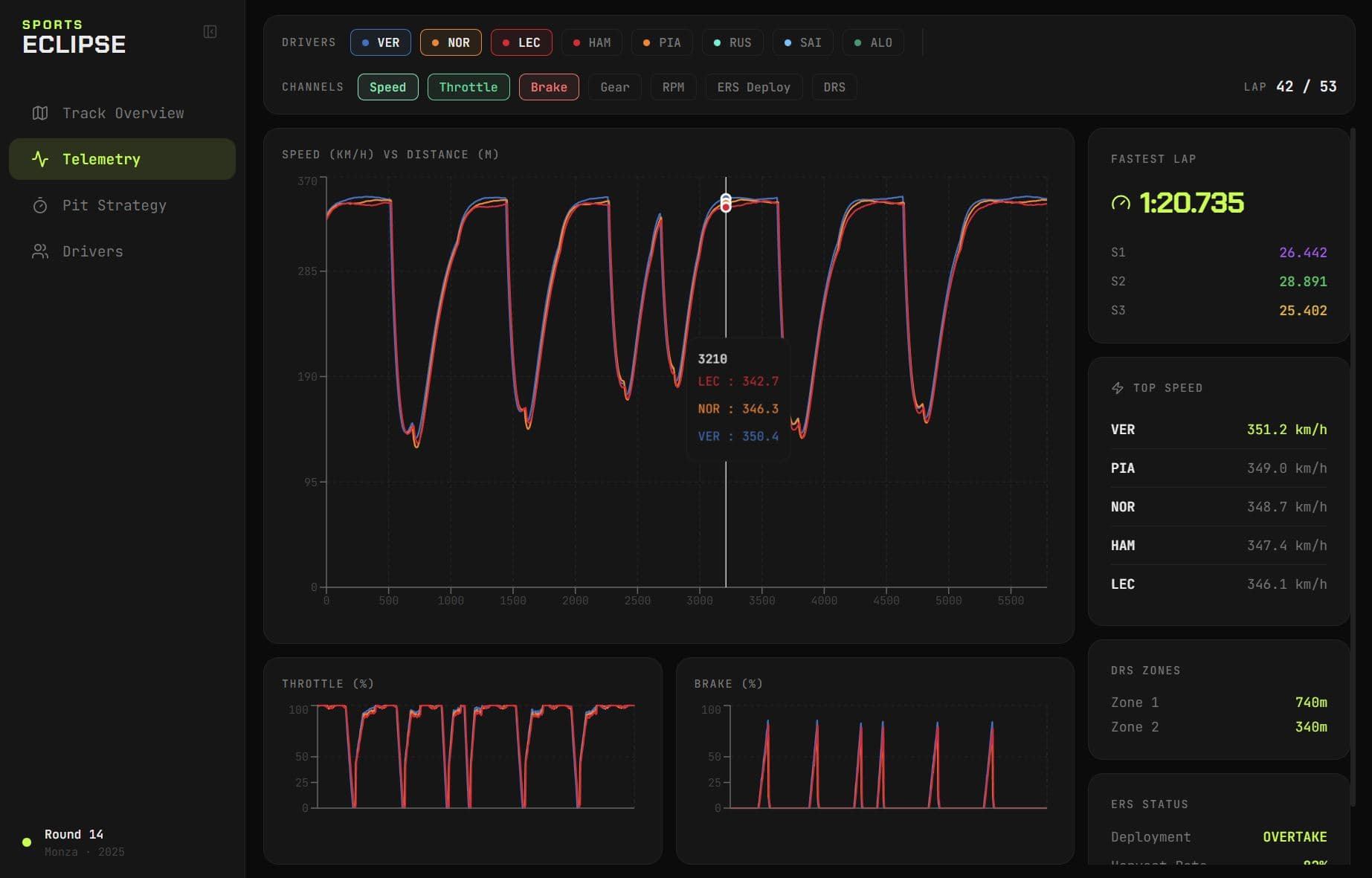Viewport: 1372px width, 878px height.
Task: Enable the ALO driver chip
Action: (x=873, y=42)
